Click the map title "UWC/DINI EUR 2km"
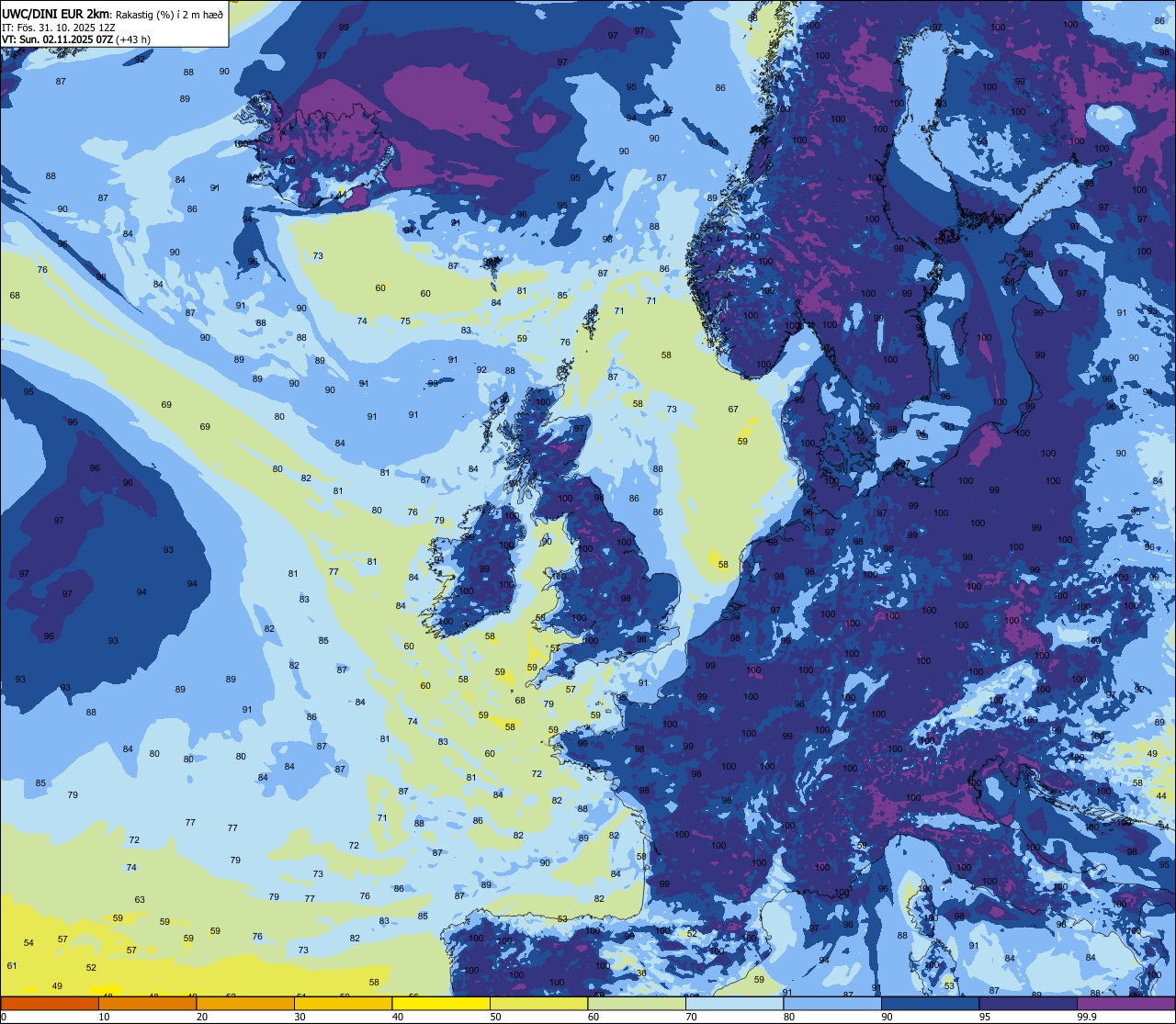1176x1024 pixels. (x=54, y=13)
